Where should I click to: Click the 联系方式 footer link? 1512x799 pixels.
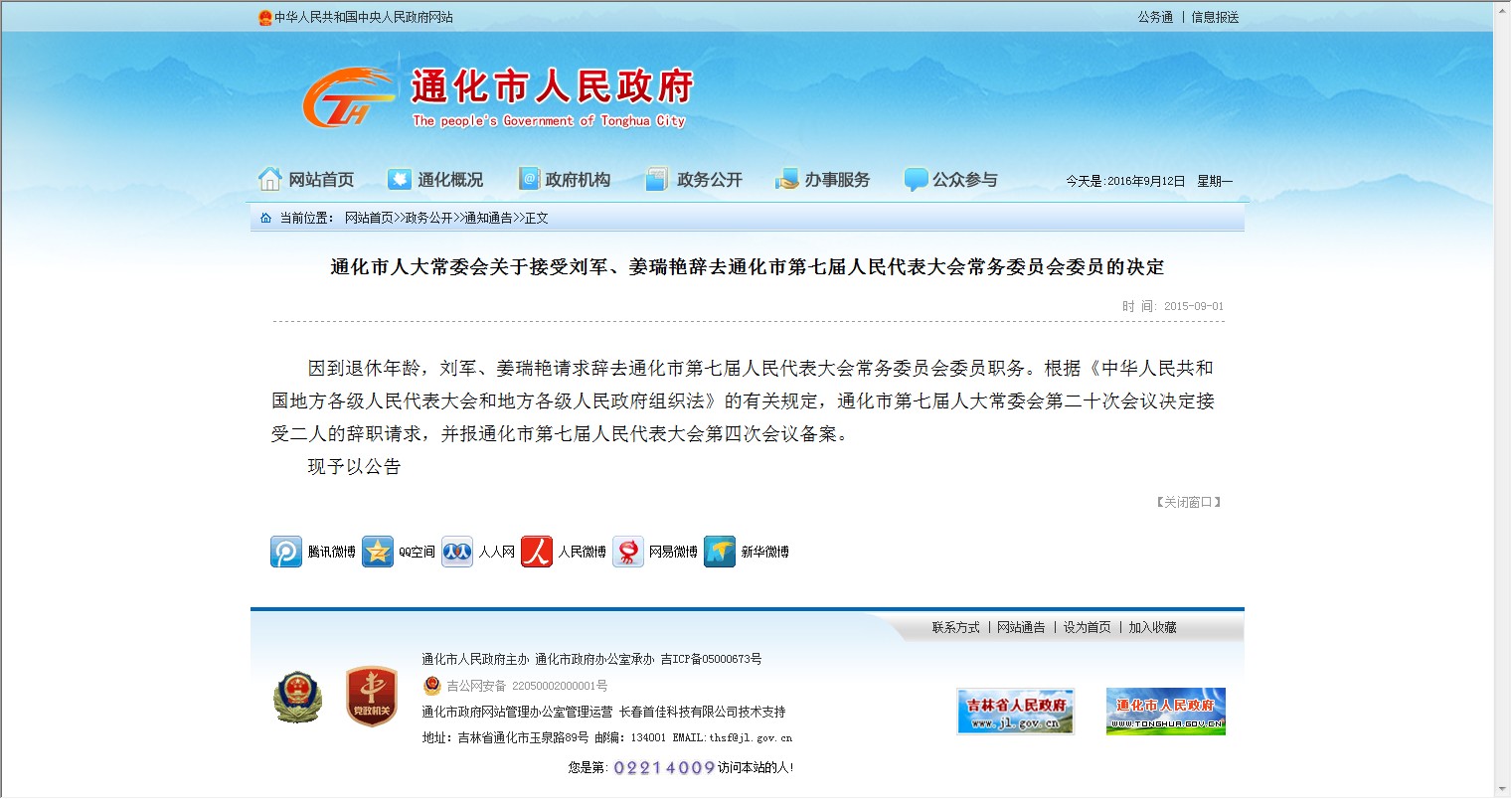click(x=955, y=628)
